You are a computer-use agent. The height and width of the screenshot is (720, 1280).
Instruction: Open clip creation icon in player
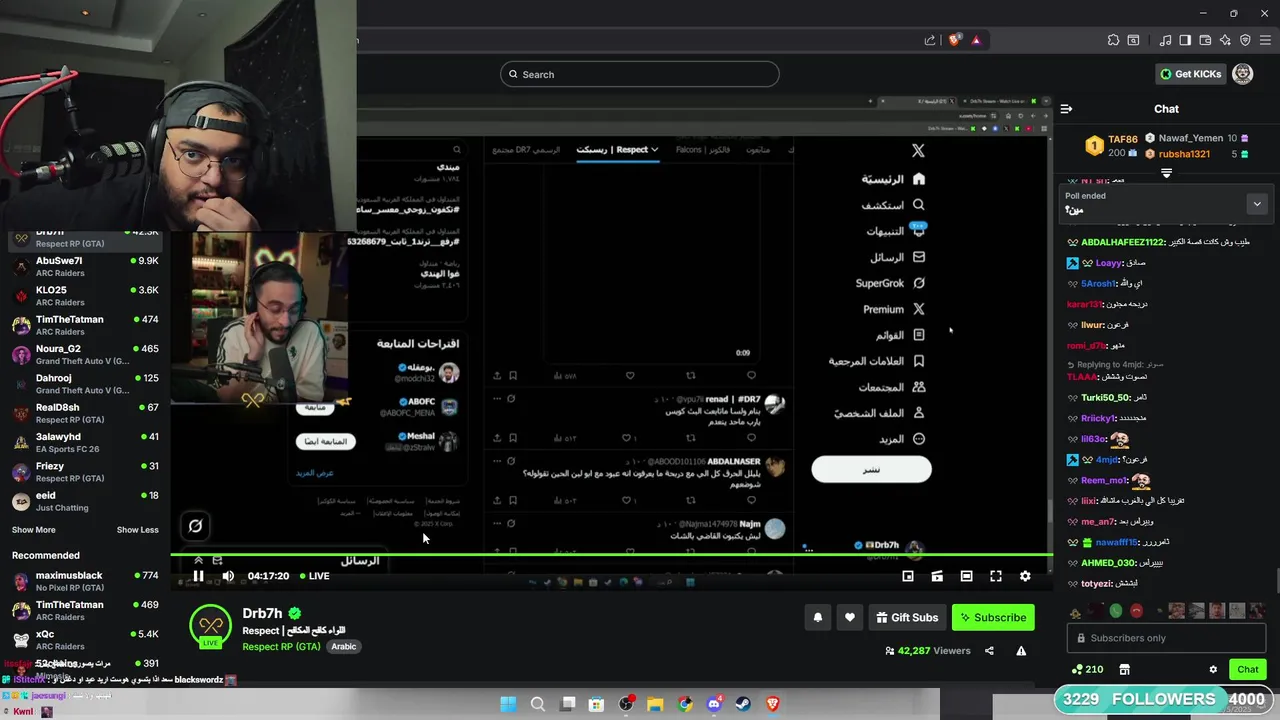pos(937,576)
